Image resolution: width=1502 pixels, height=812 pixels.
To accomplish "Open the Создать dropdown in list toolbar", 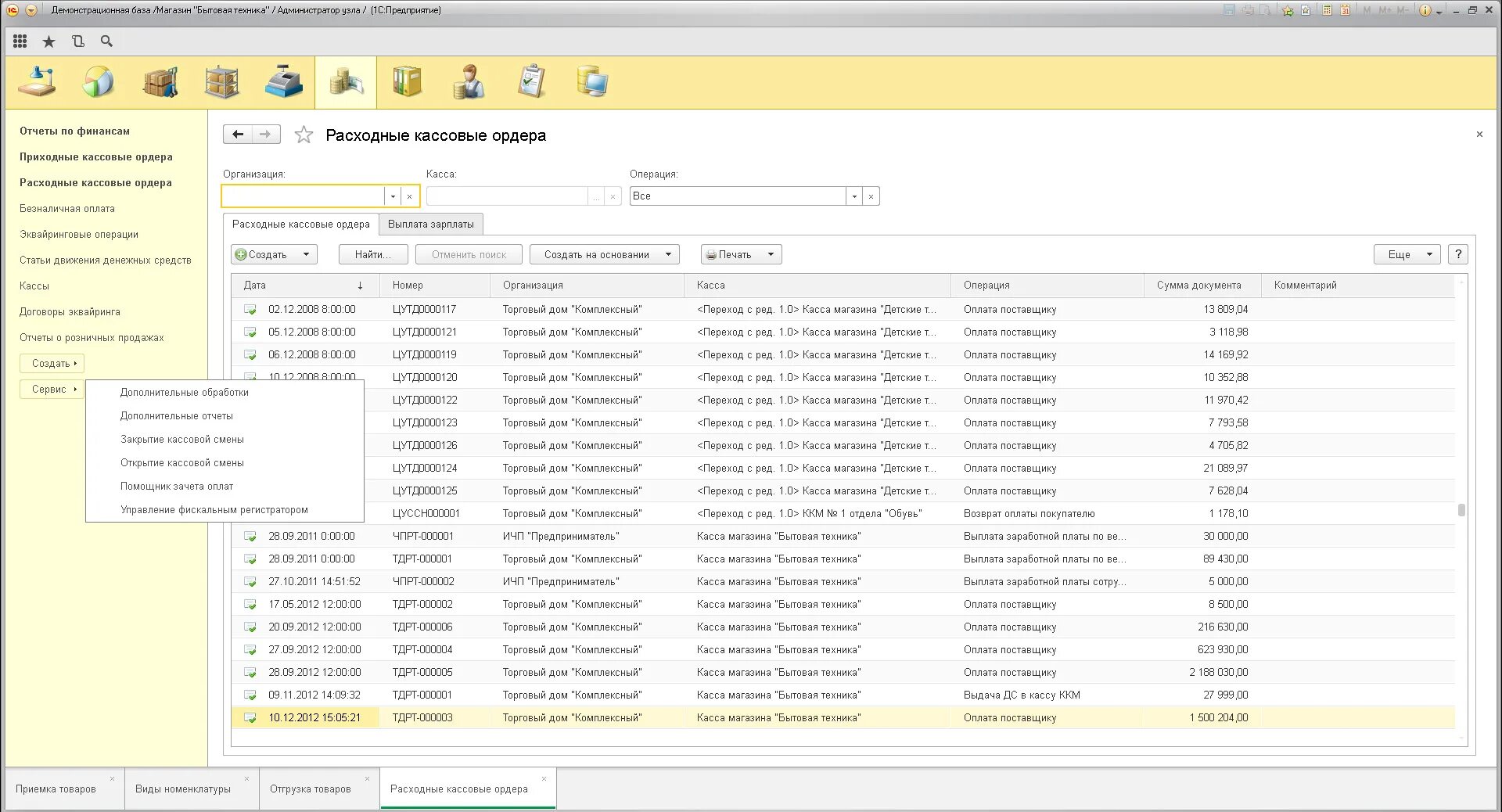I will [275, 254].
